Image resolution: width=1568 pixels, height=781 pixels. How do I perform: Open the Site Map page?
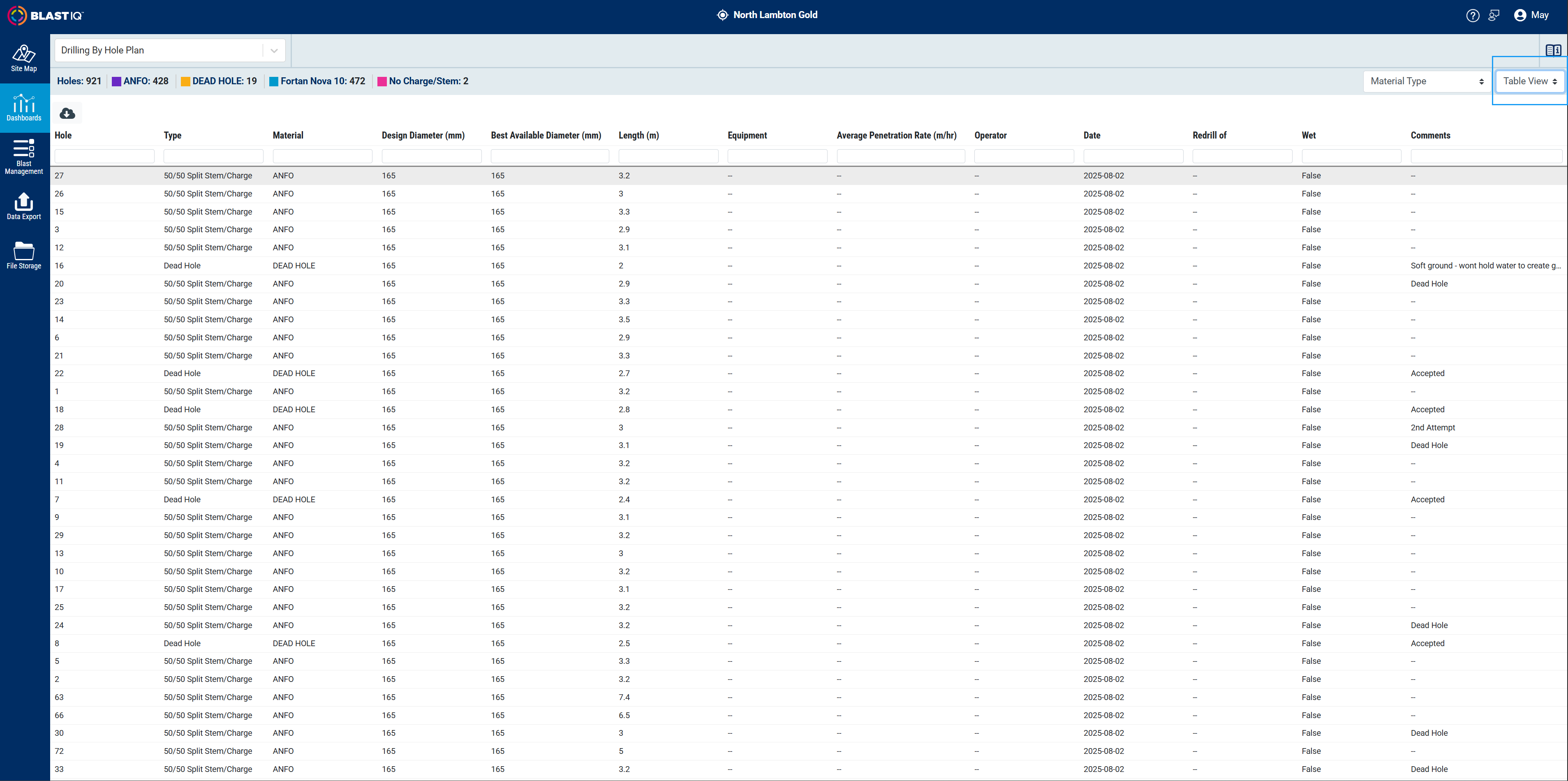[24, 58]
